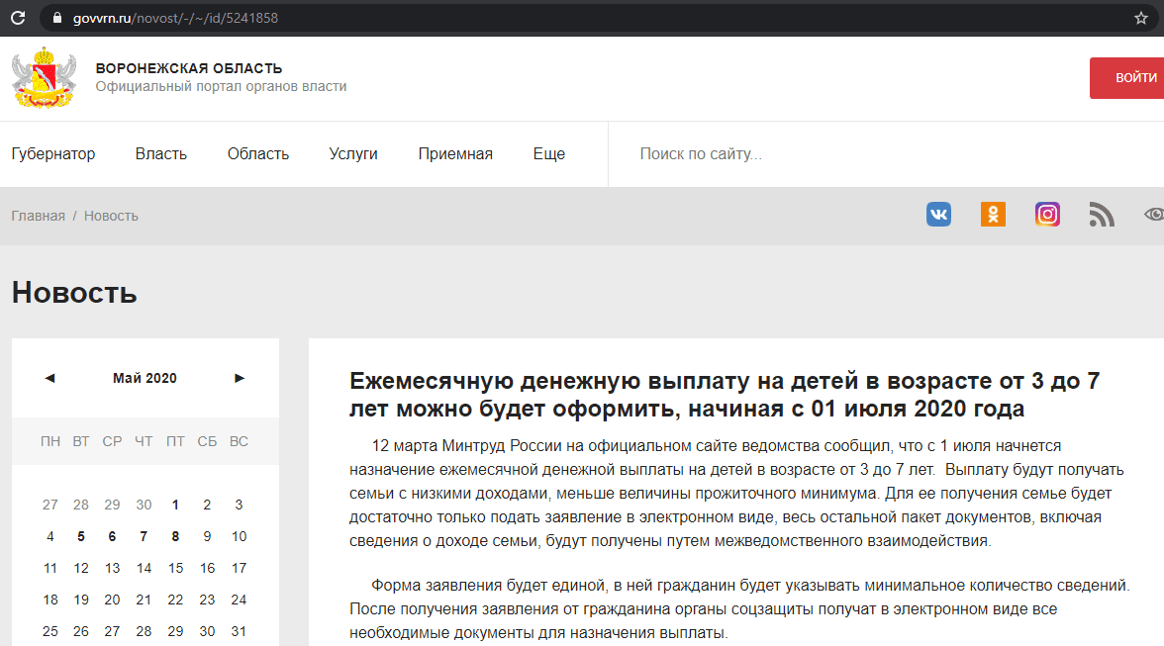Follow the Новость breadcrumb link
The image size is (1164, 646).
(x=111, y=216)
